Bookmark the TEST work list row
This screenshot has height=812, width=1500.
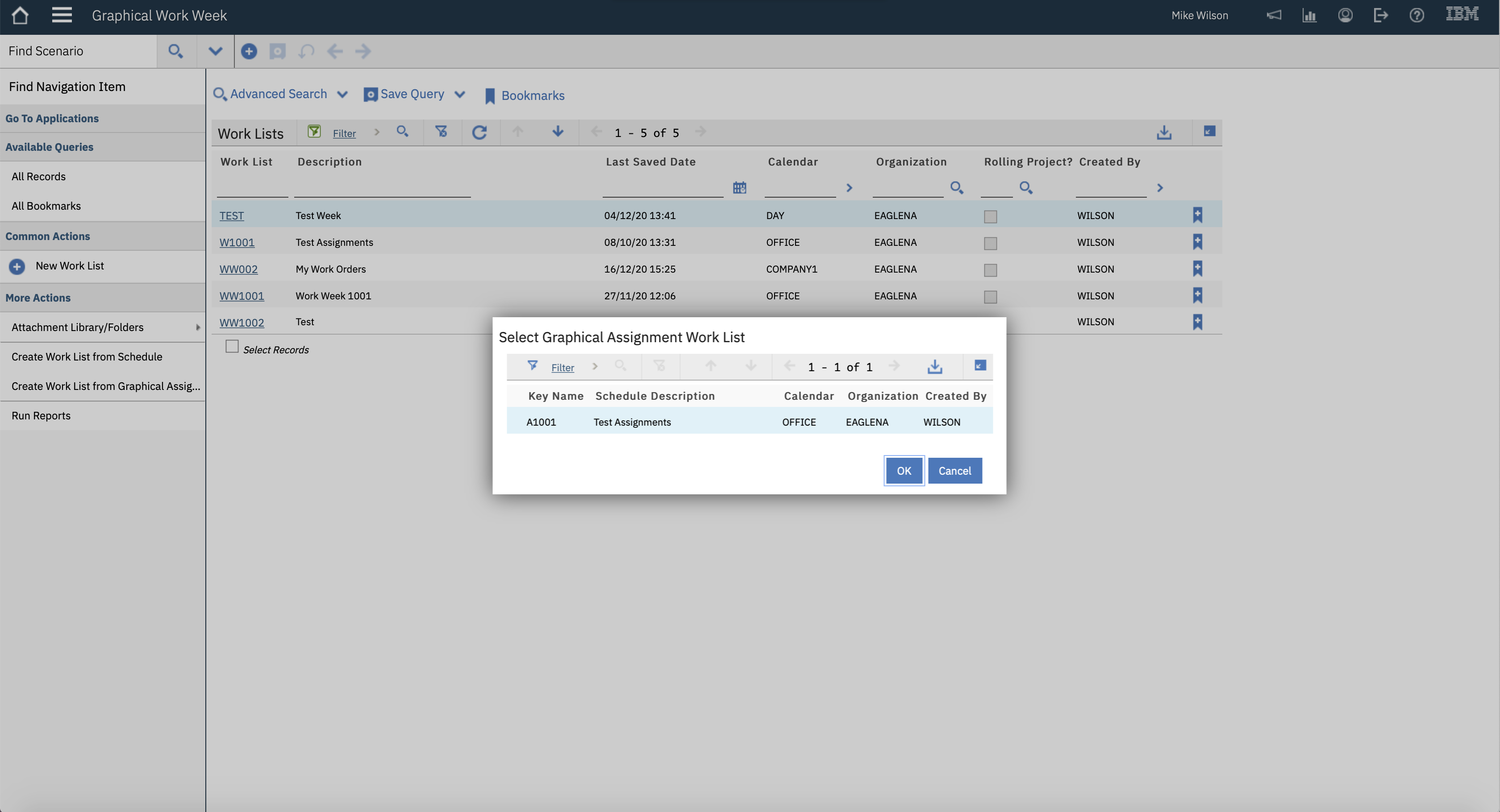click(1197, 215)
